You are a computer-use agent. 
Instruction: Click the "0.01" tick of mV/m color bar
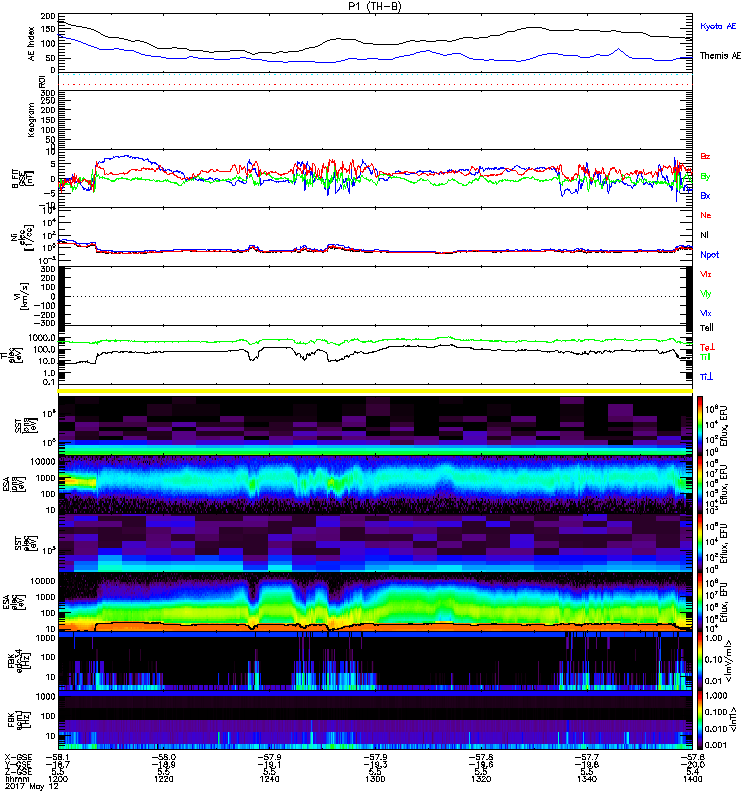click(714, 681)
